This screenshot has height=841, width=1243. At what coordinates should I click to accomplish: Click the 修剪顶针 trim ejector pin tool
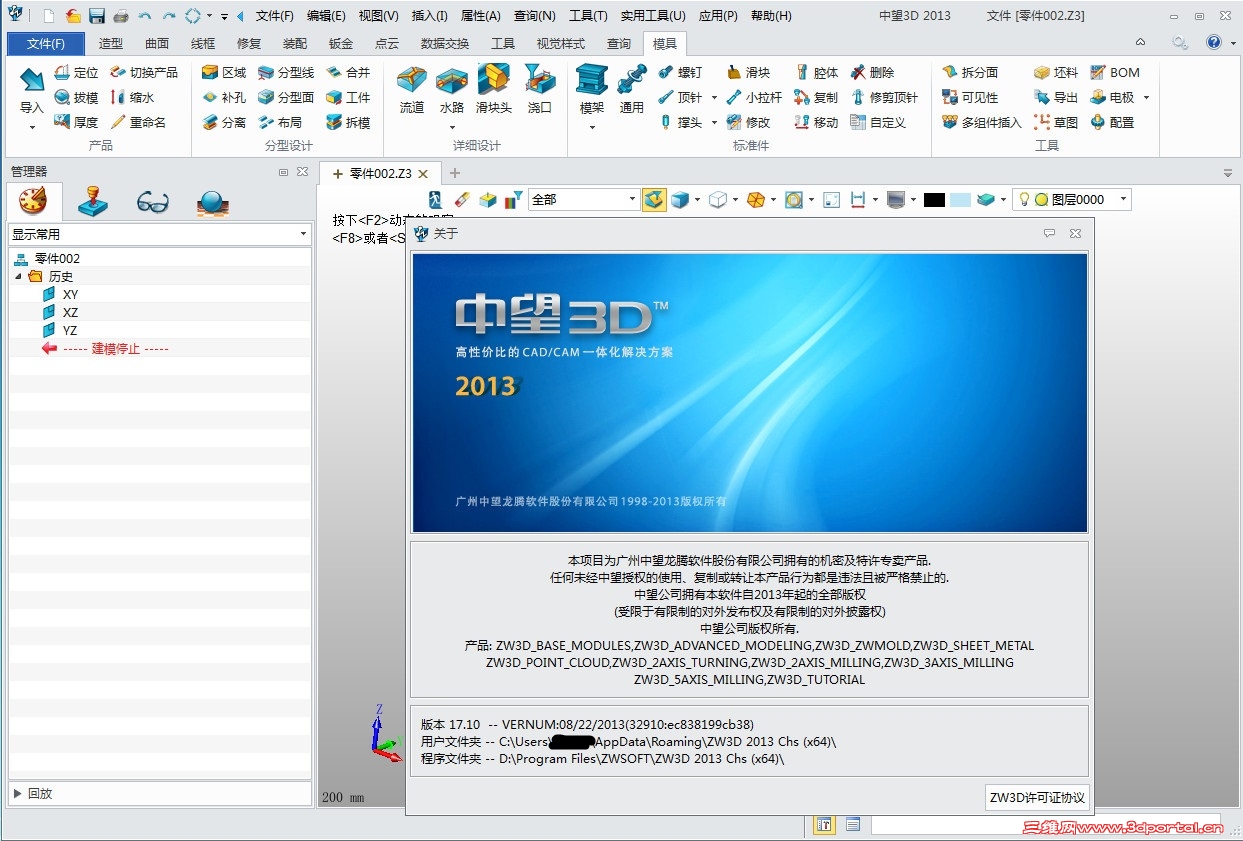tap(884, 98)
